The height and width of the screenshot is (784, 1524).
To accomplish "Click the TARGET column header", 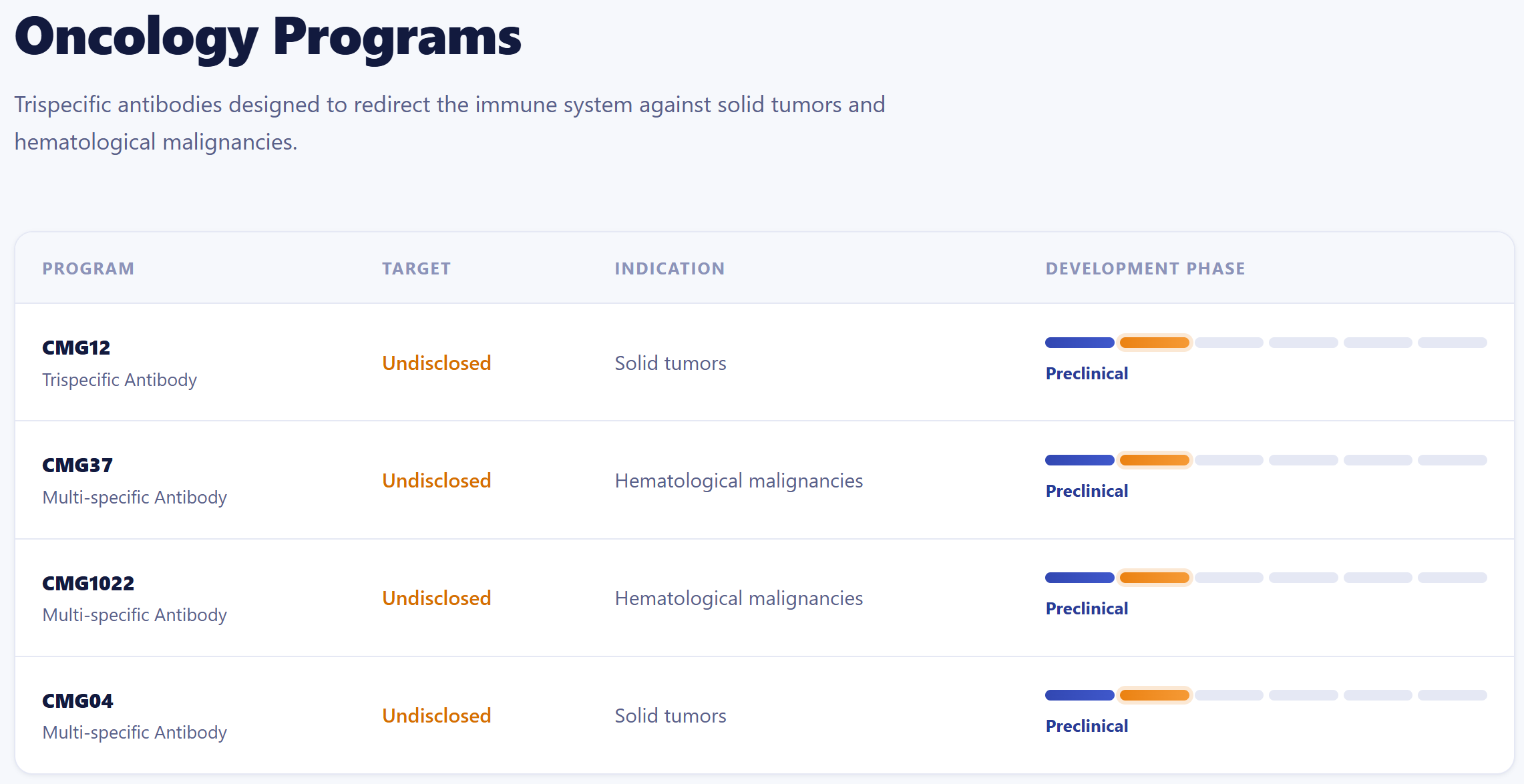I will pyautogui.click(x=417, y=268).
